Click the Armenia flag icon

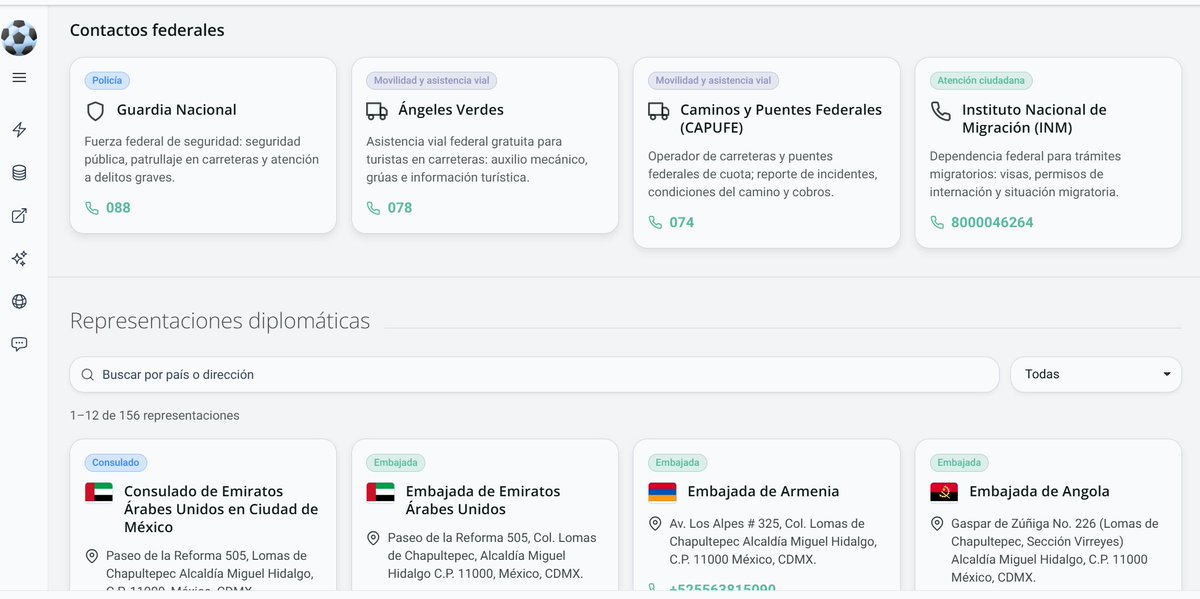click(x=663, y=492)
